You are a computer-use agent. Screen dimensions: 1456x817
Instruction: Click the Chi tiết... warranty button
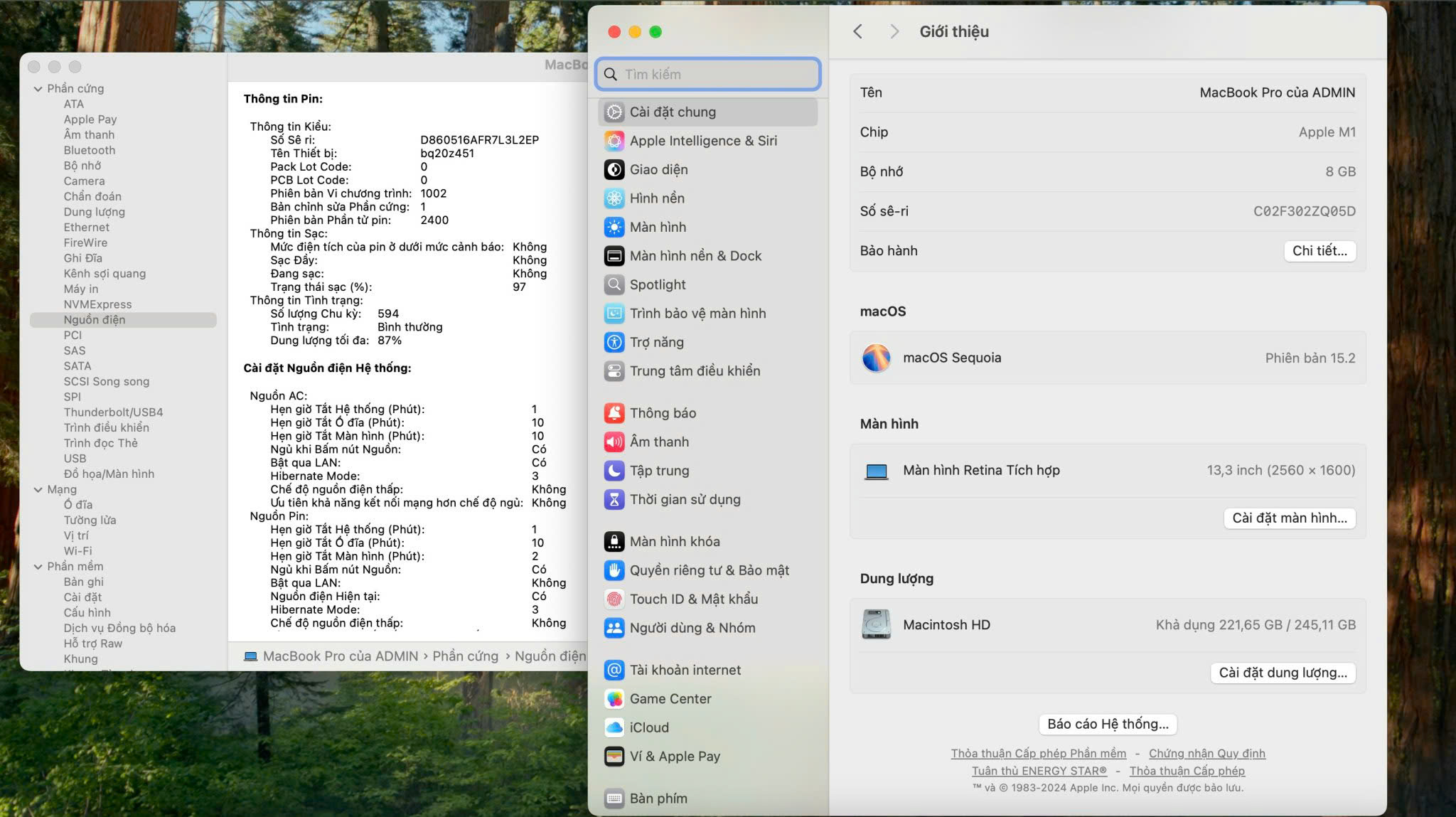1319,251
